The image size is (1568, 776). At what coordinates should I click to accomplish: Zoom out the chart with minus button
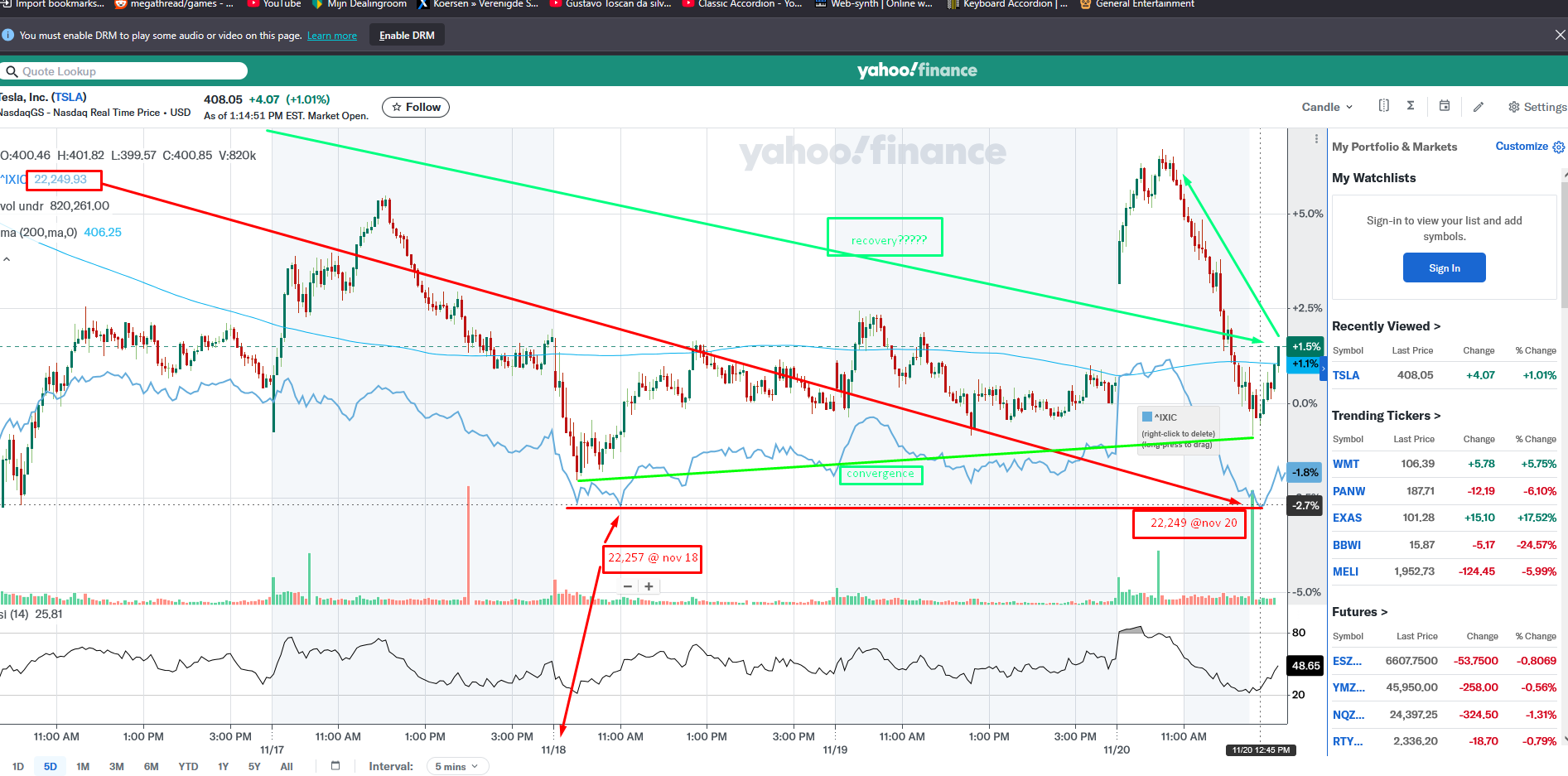(628, 586)
